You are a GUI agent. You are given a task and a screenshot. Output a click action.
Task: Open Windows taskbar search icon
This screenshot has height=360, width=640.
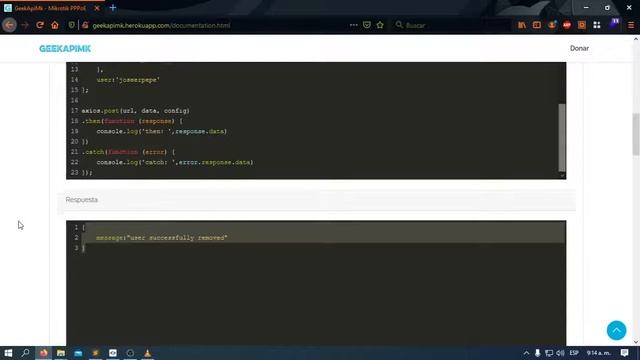[x=25, y=353]
